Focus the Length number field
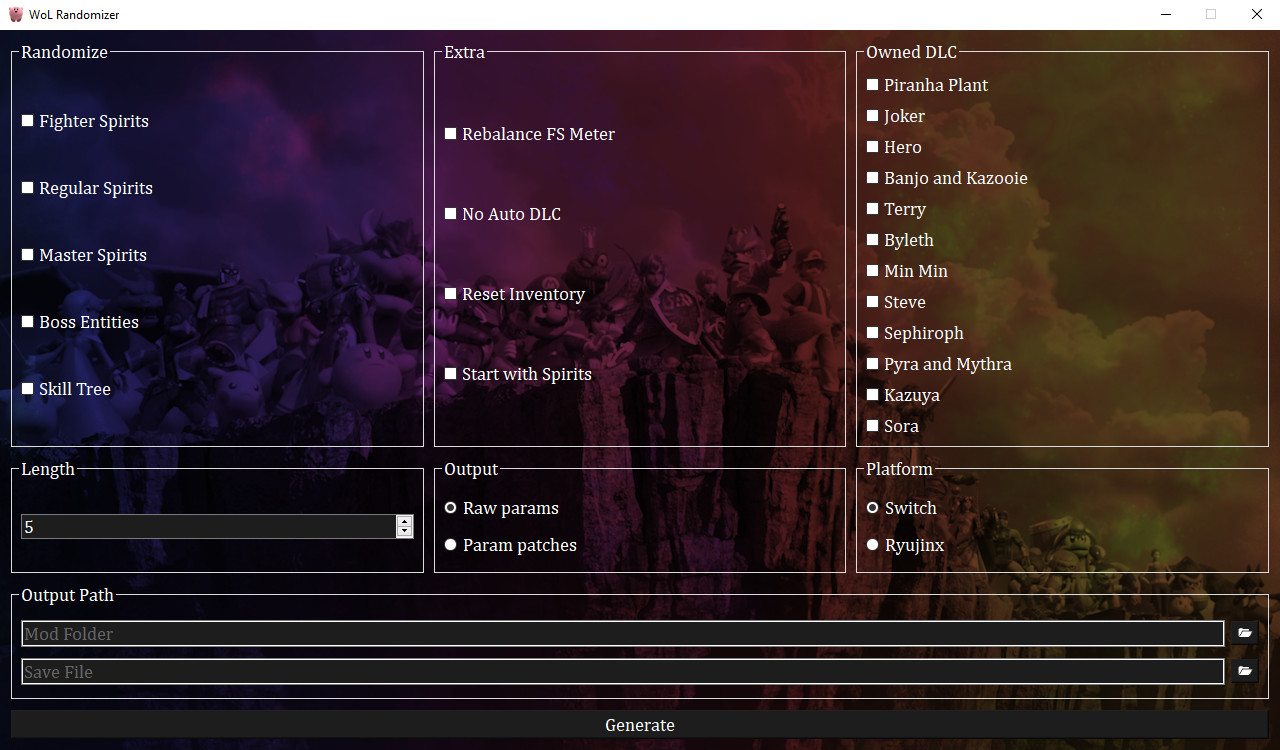Screen dimensions: 1280x750 click(x=209, y=527)
